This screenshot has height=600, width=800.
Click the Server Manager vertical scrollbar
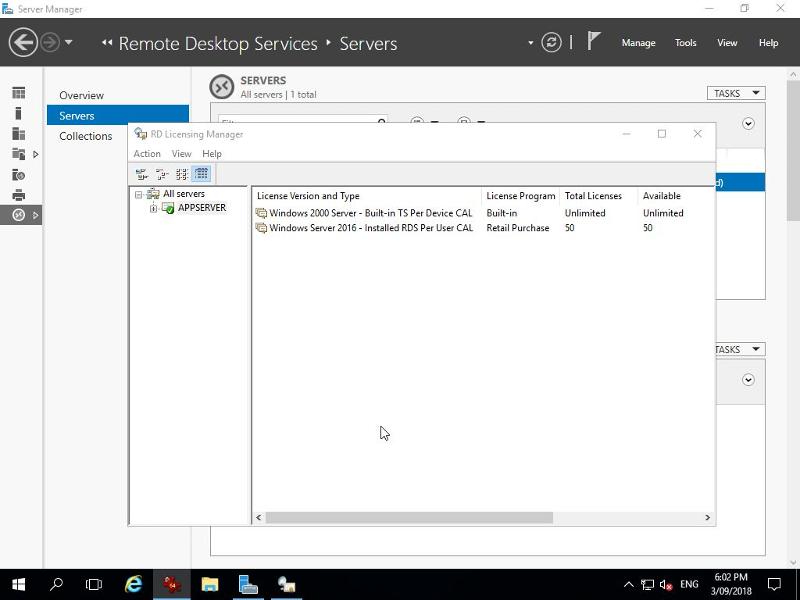click(793, 150)
